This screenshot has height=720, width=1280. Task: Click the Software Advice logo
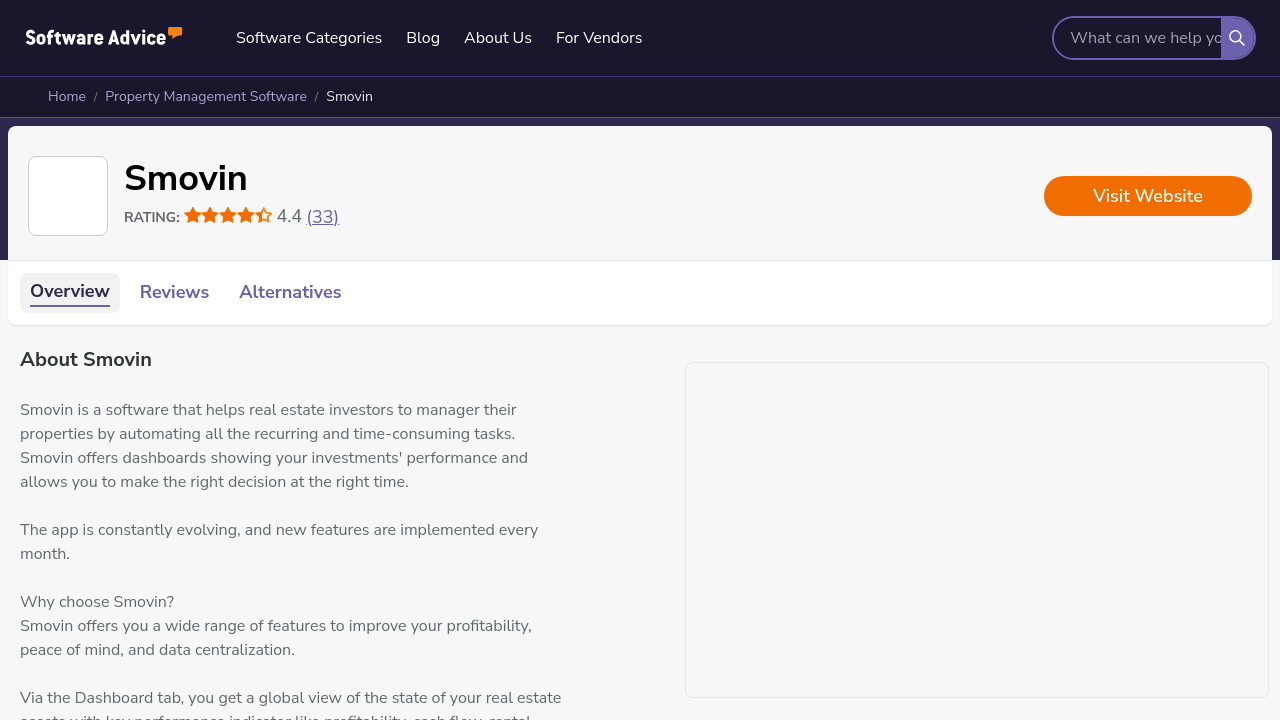tap(104, 37)
